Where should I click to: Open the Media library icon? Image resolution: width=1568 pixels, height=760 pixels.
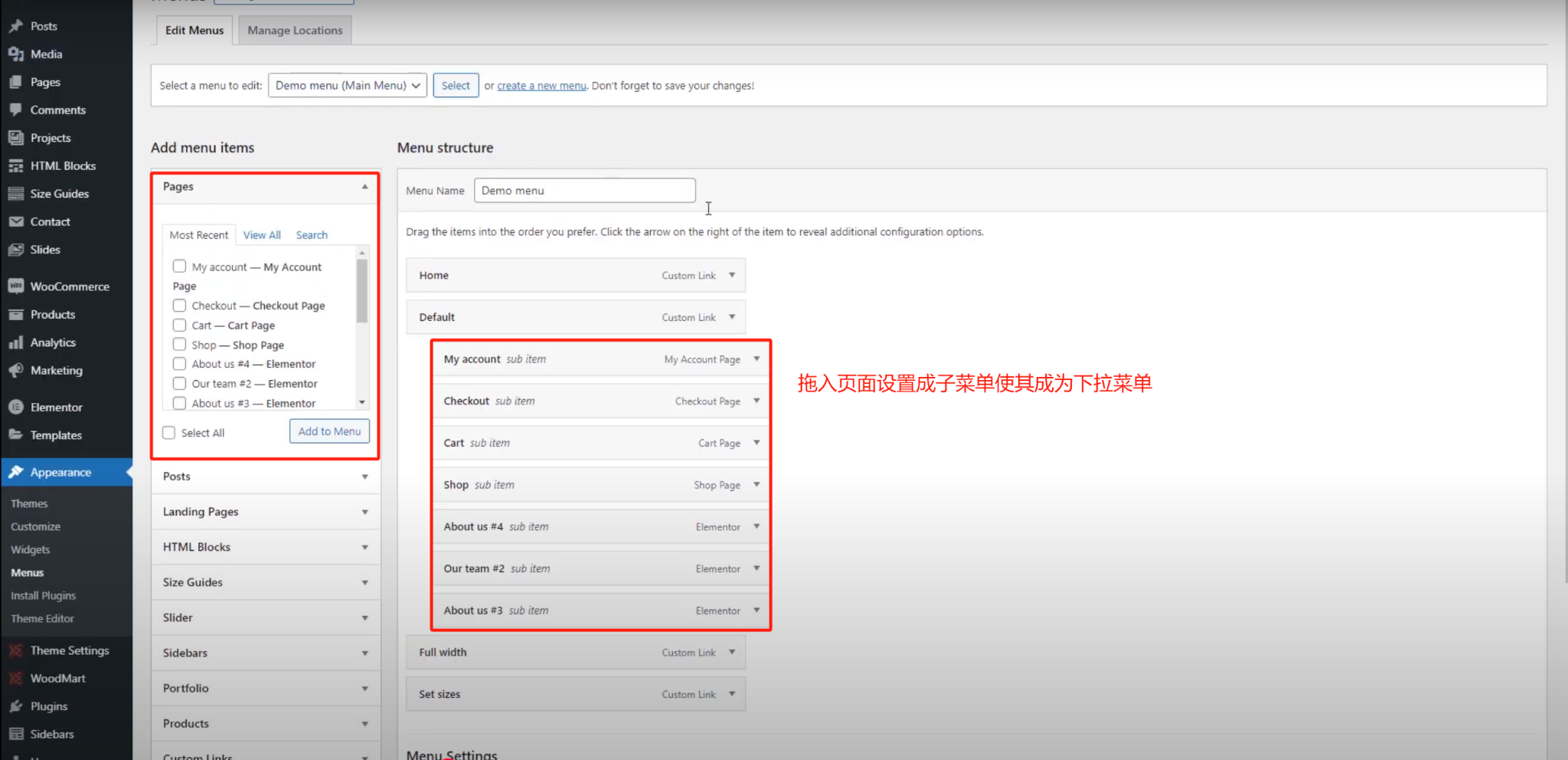pyautogui.click(x=16, y=54)
